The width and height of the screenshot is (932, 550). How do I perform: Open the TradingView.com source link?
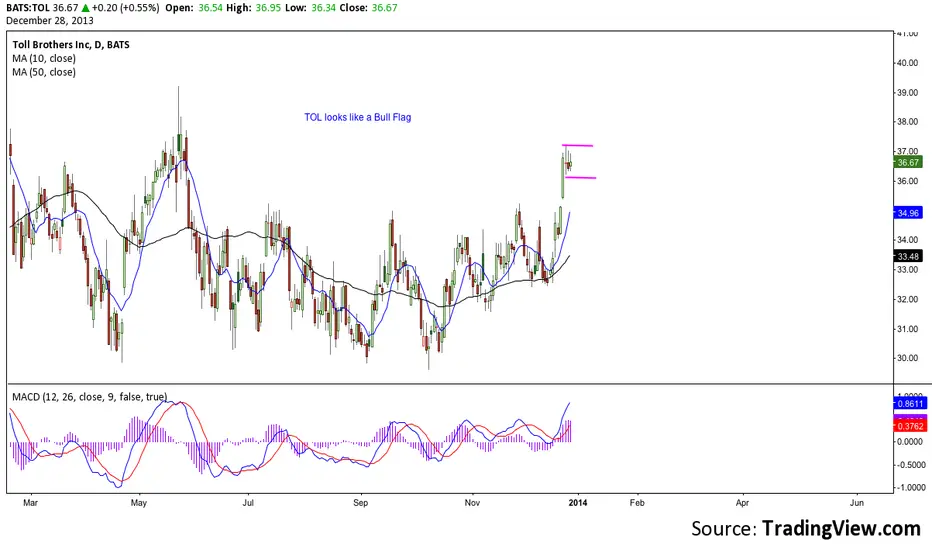click(841, 528)
